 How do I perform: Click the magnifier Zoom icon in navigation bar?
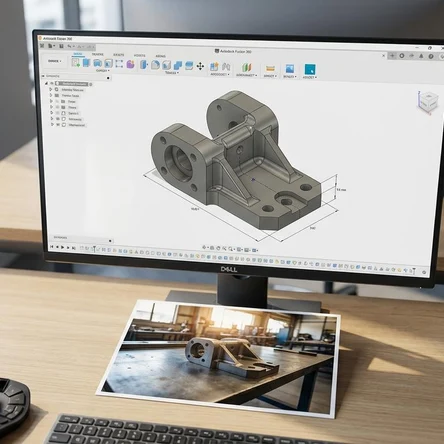pyautogui.click(x=231, y=249)
